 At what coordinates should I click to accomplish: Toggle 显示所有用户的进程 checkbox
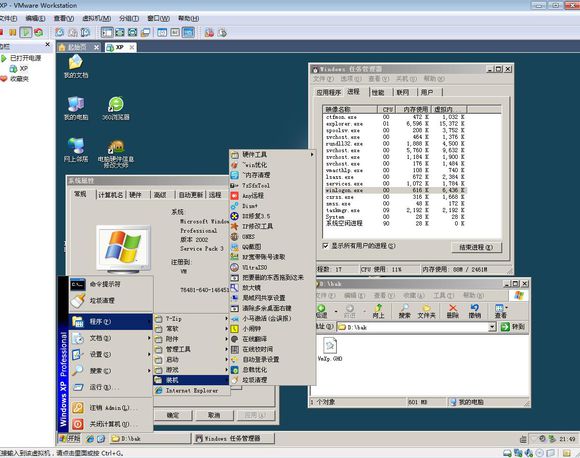point(326,246)
